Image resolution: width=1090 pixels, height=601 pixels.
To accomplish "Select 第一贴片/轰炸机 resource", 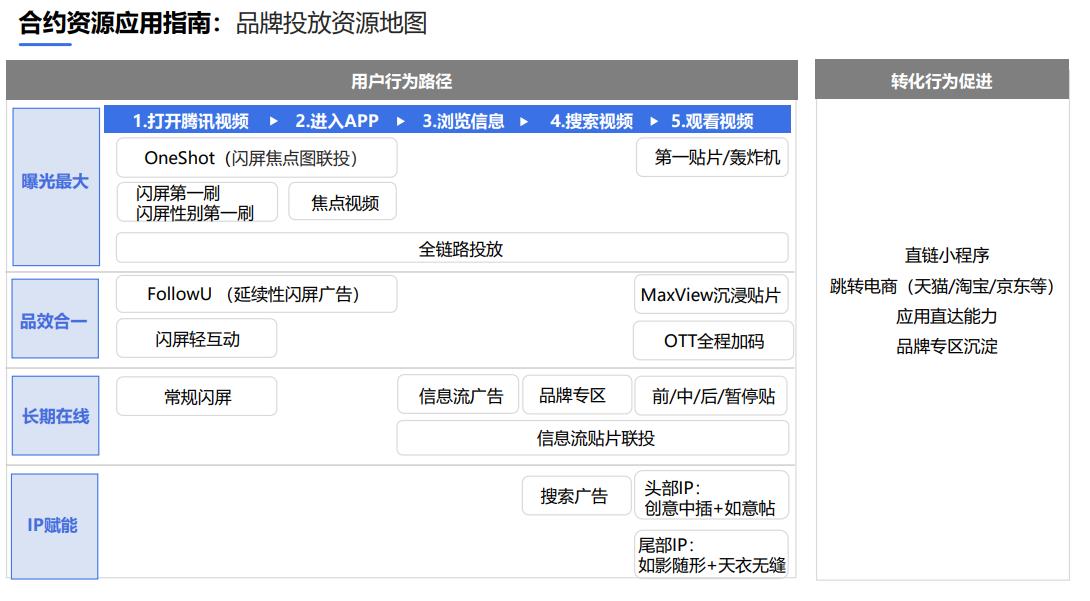I will pos(713,158).
